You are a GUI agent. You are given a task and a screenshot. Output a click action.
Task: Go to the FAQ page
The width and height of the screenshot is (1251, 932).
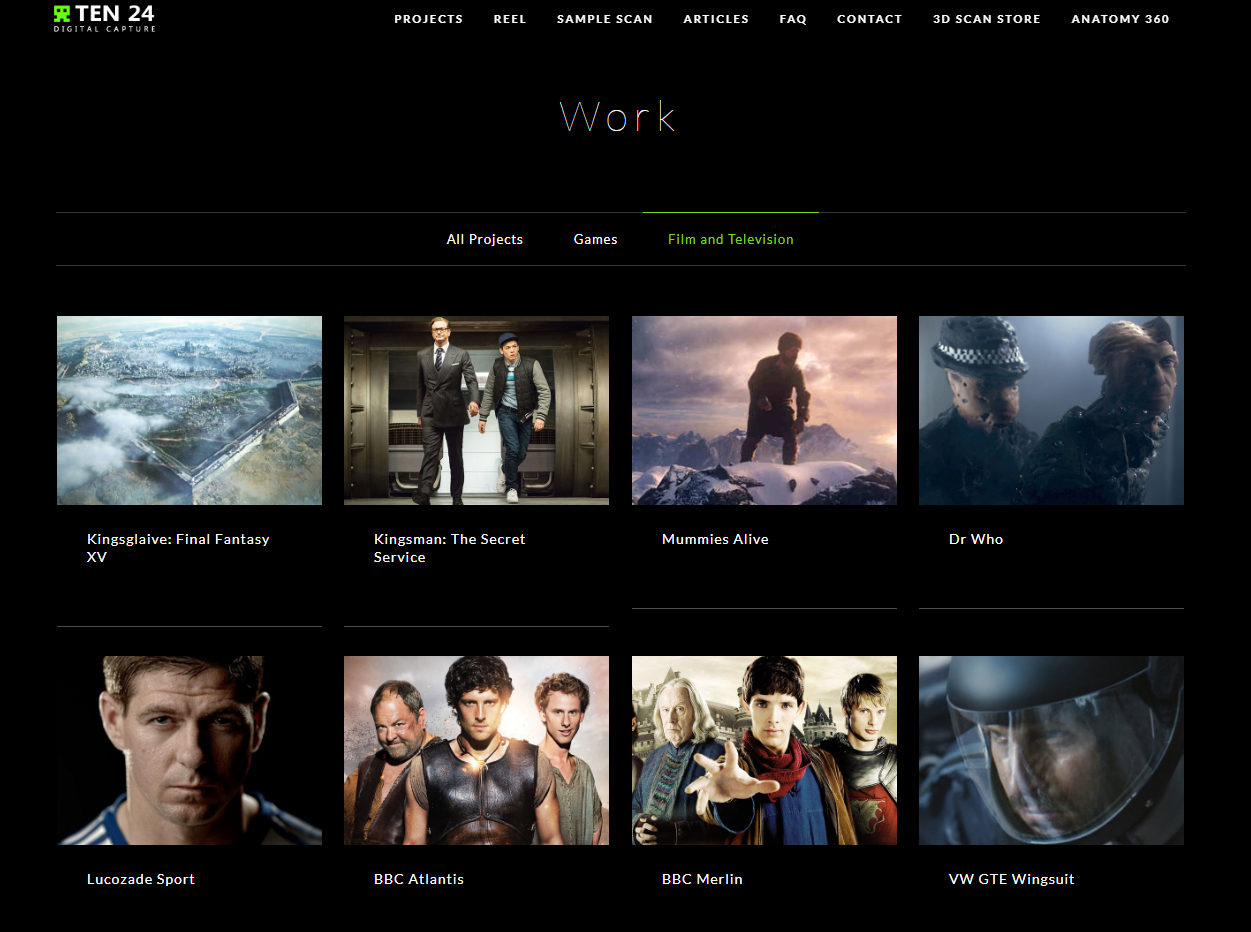tap(793, 19)
